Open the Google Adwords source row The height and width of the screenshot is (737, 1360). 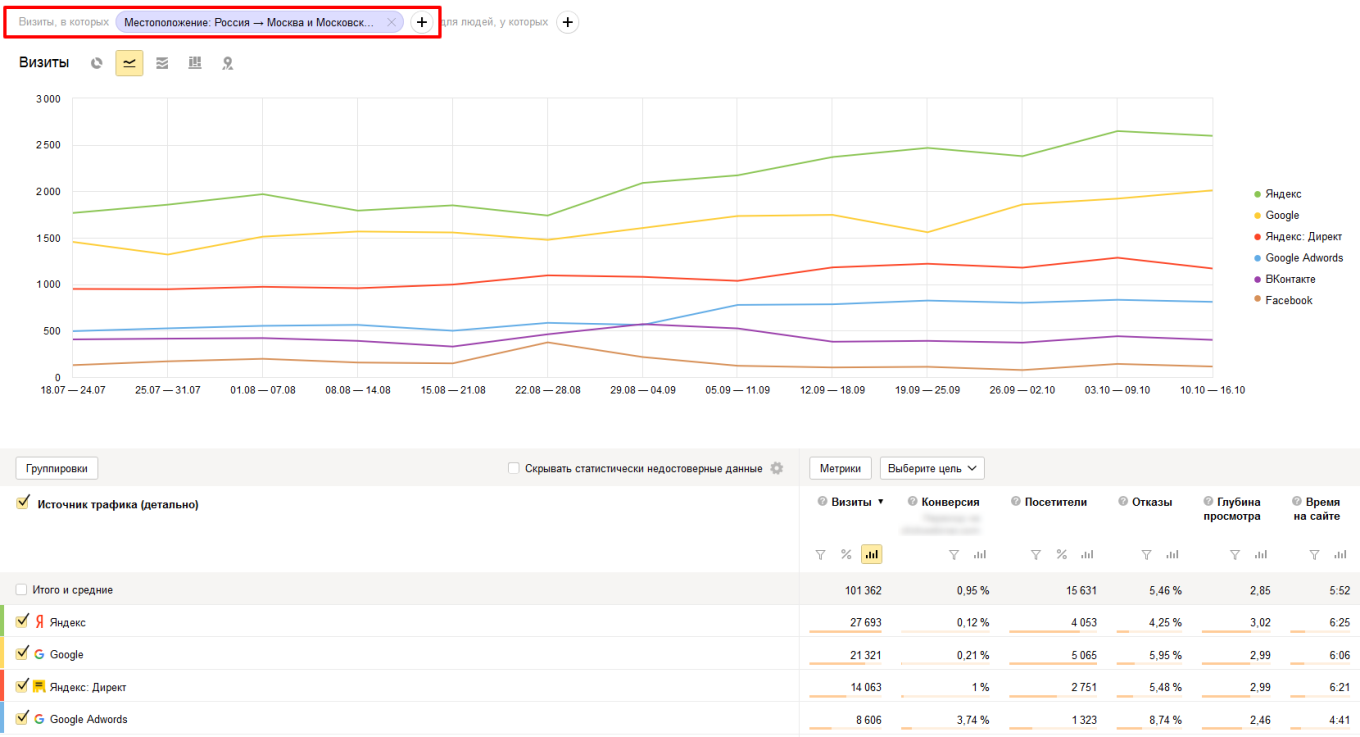click(89, 719)
